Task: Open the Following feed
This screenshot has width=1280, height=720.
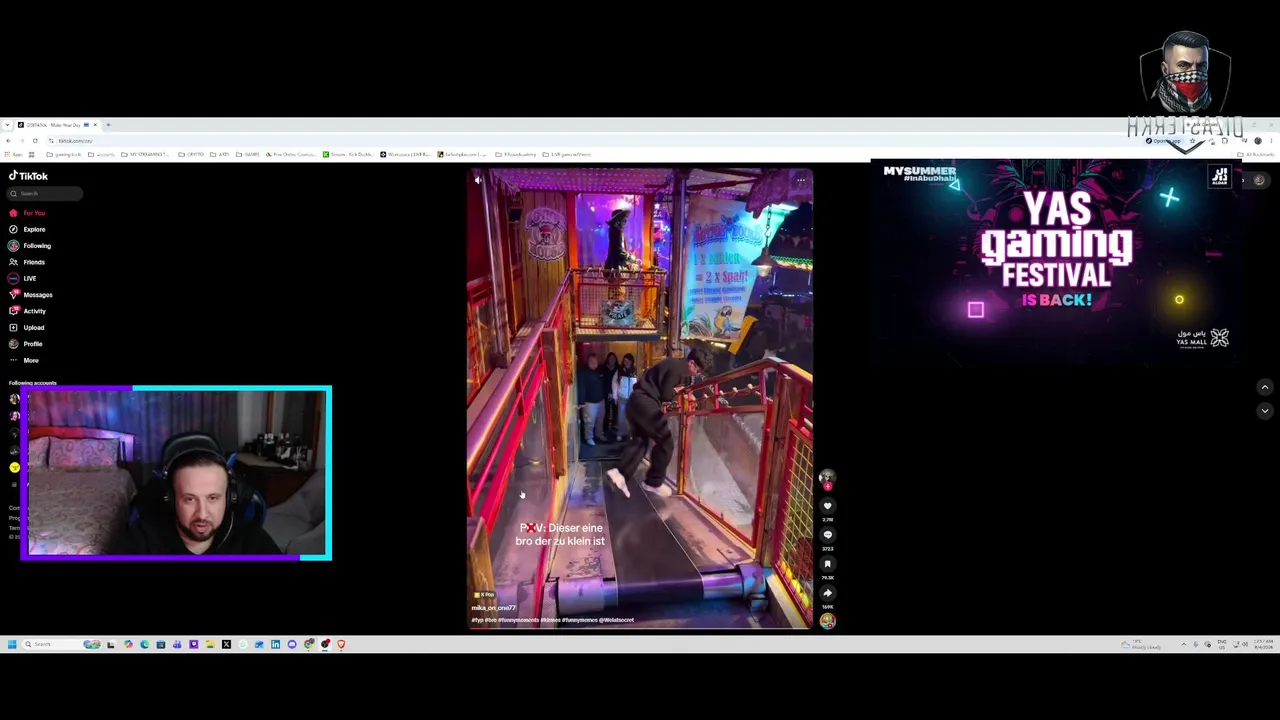Action: 30,246
